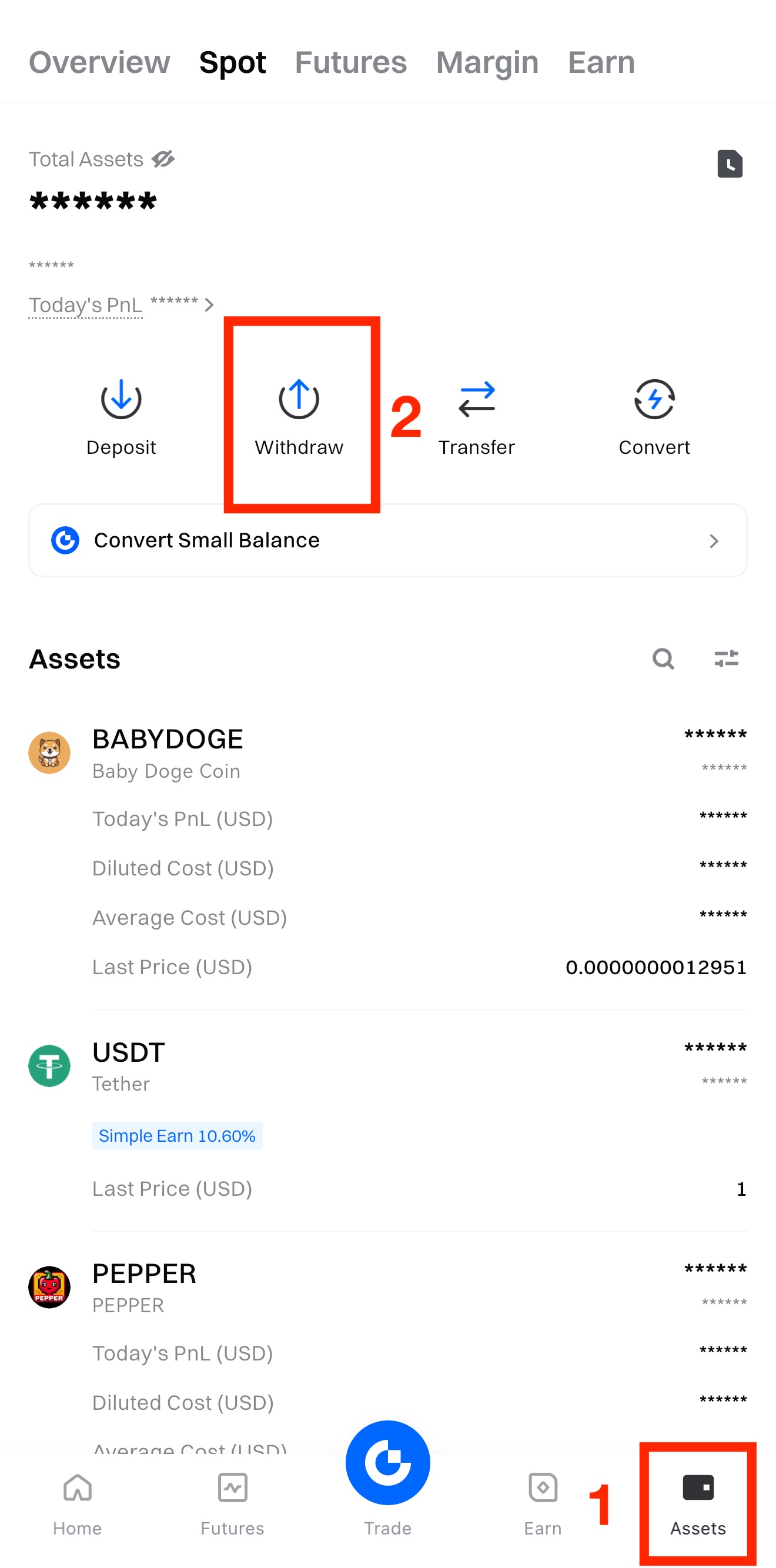
Task: Open the Transfer arrows icon
Action: tap(477, 399)
